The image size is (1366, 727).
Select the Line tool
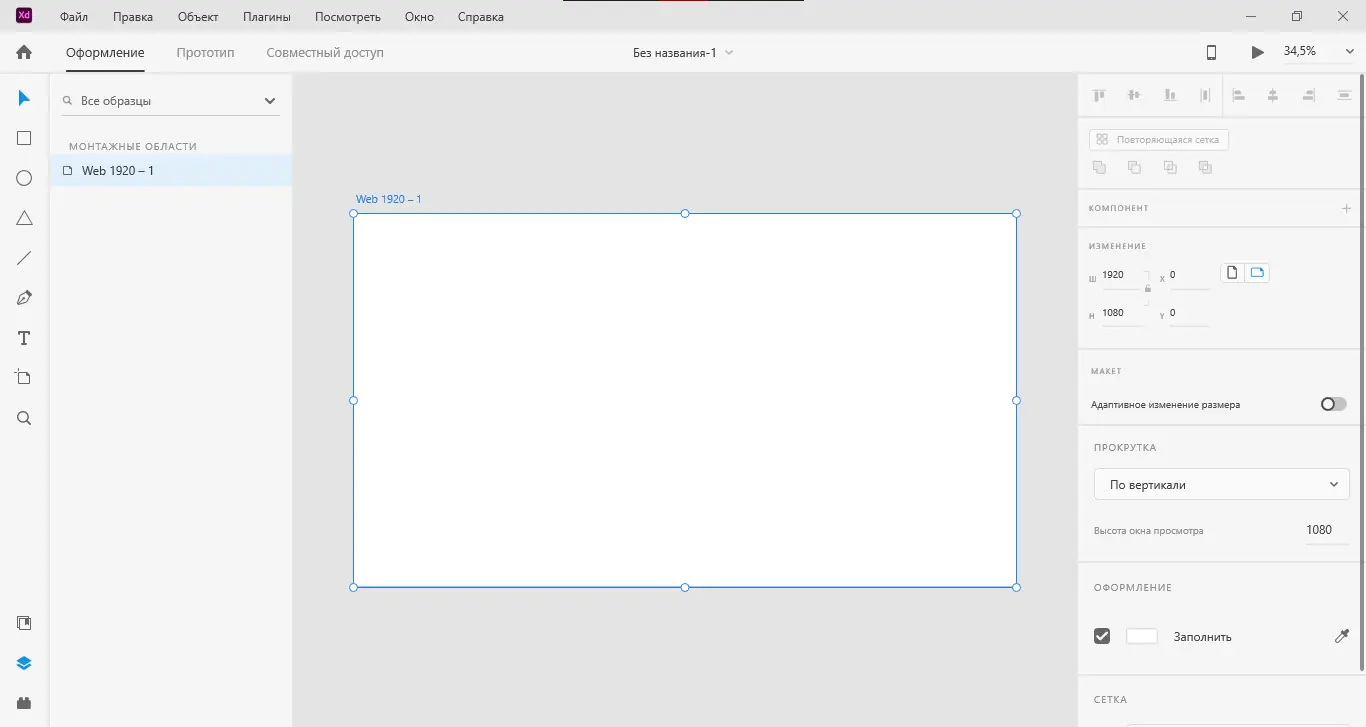[24, 258]
